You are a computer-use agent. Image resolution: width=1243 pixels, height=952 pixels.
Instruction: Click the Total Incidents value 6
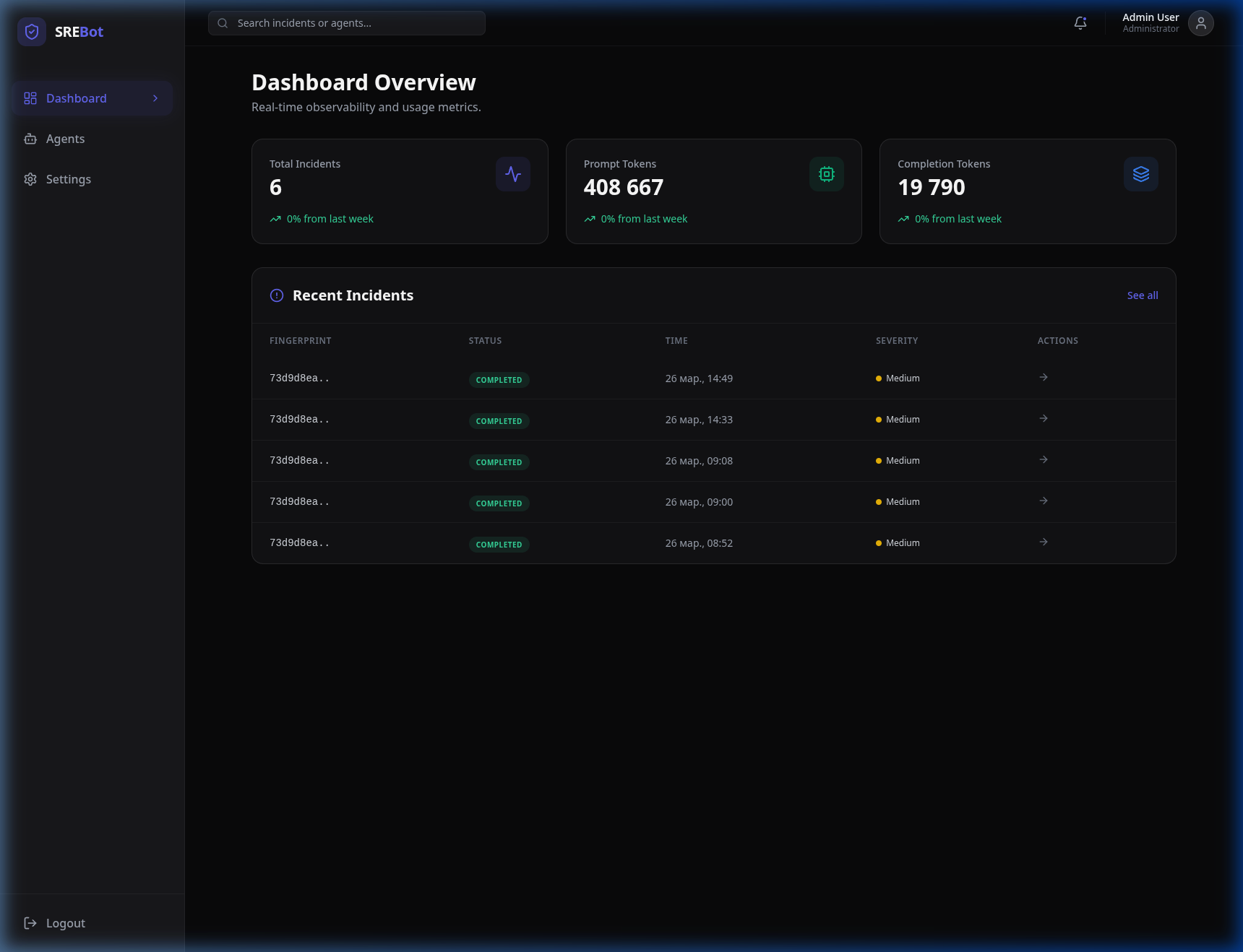click(x=275, y=188)
